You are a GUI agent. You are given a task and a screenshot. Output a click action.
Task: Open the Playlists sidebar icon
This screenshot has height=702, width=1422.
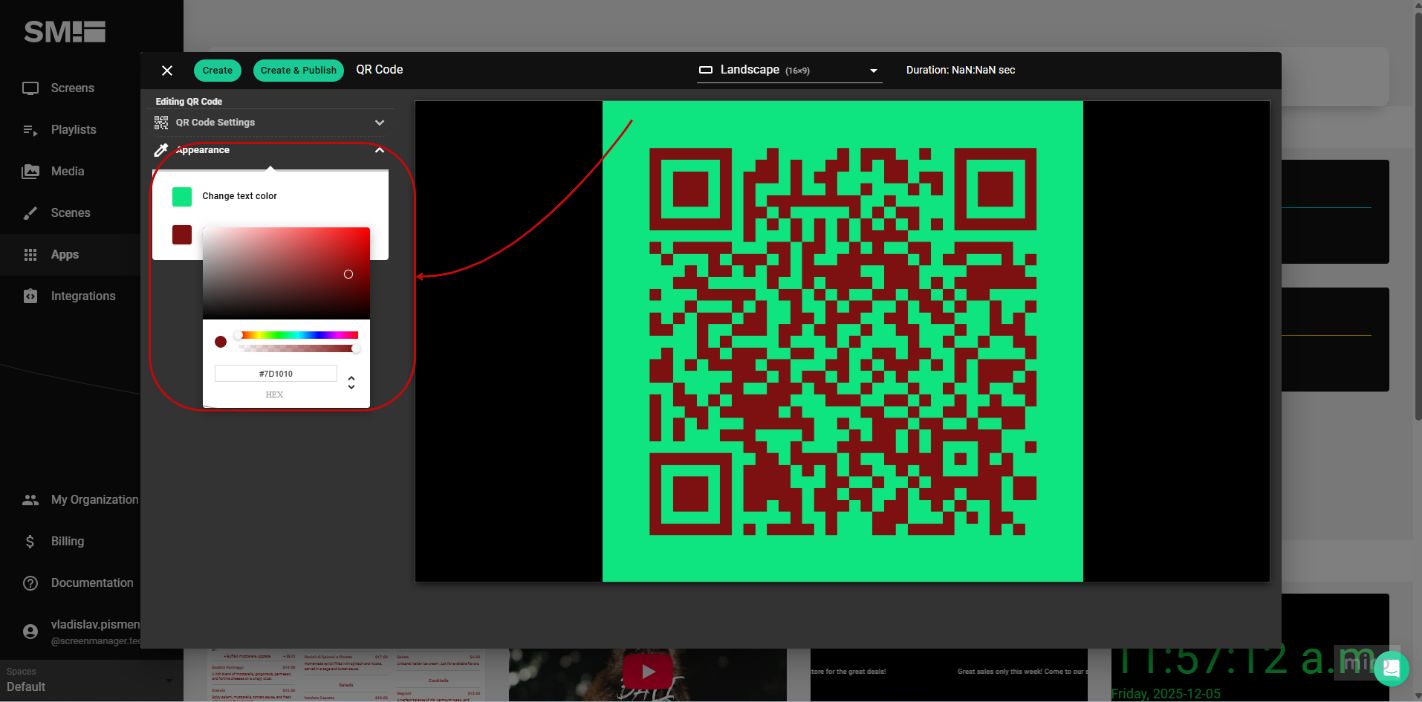[x=31, y=129]
